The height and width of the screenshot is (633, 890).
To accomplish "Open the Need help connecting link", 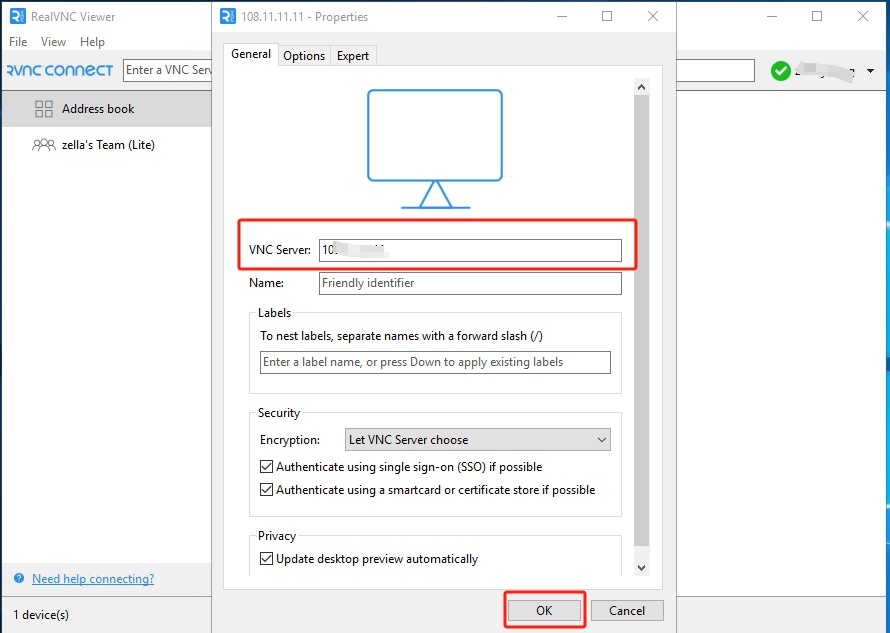I will pyautogui.click(x=93, y=579).
